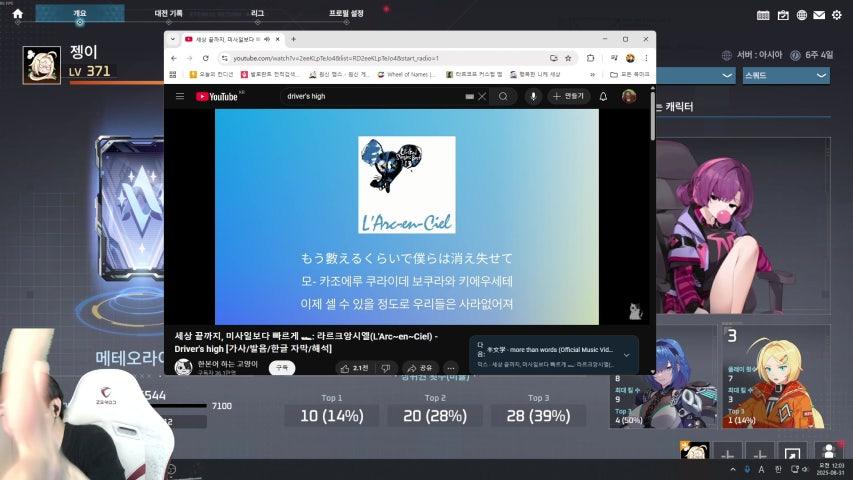Expand the dropdown left of 스쿼드
This screenshot has height=480, width=853.
coord(696,76)
